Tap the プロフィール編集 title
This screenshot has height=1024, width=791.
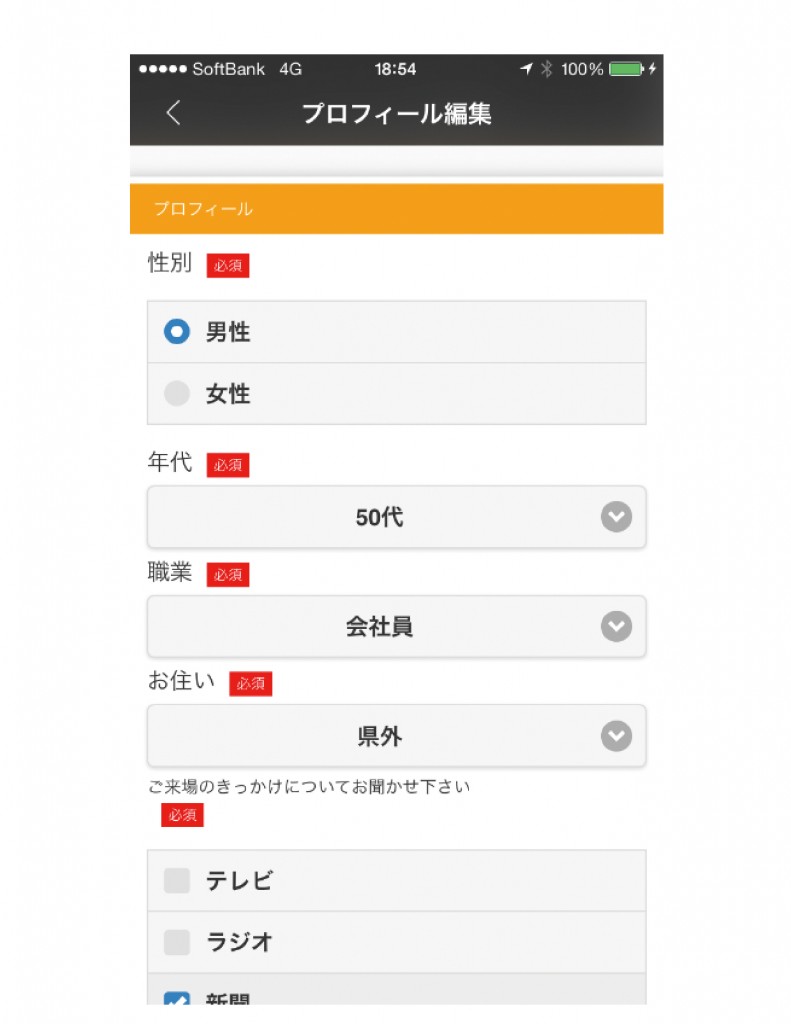[396, 114]
